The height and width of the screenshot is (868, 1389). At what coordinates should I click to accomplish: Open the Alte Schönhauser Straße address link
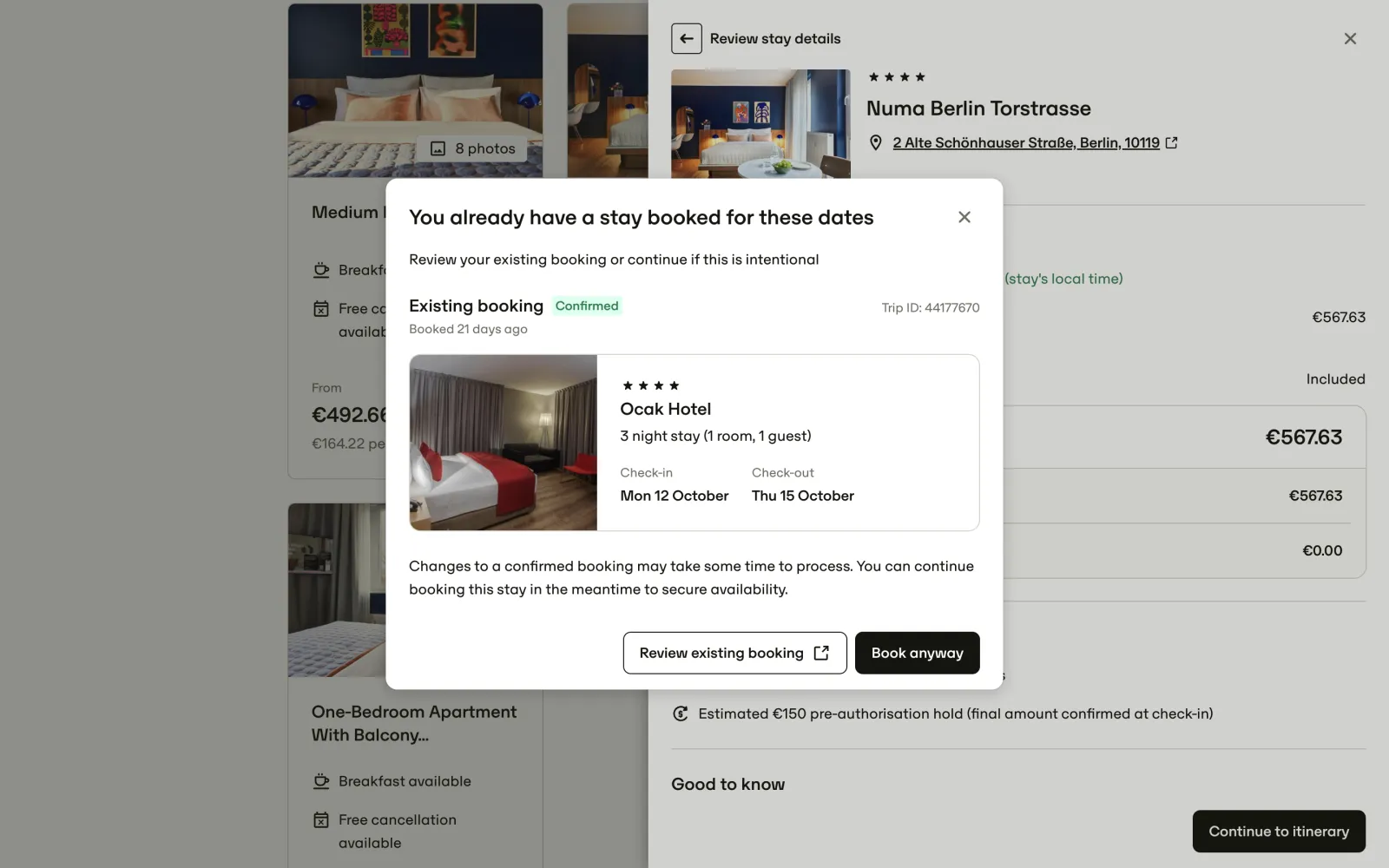coord(1026,142)
